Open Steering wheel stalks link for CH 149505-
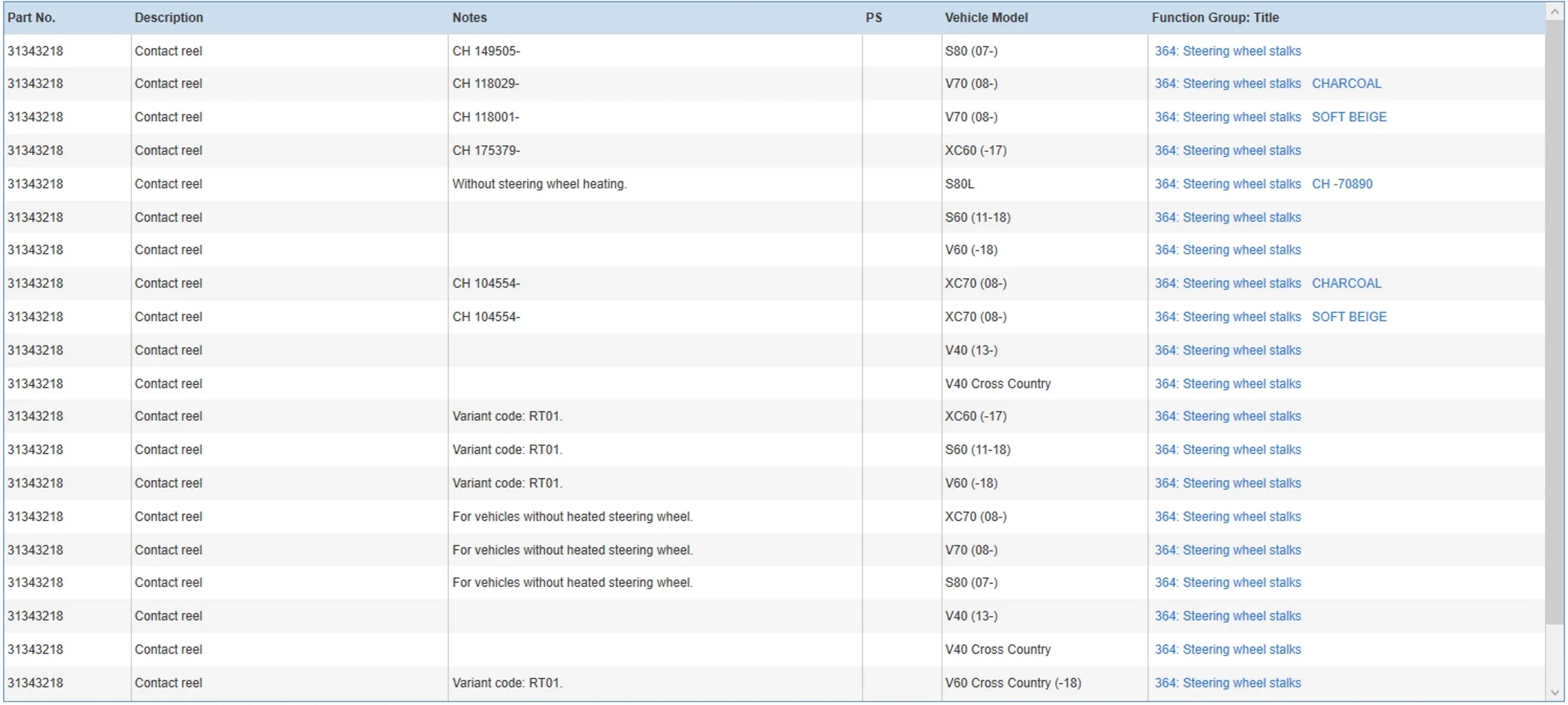 1227,51
